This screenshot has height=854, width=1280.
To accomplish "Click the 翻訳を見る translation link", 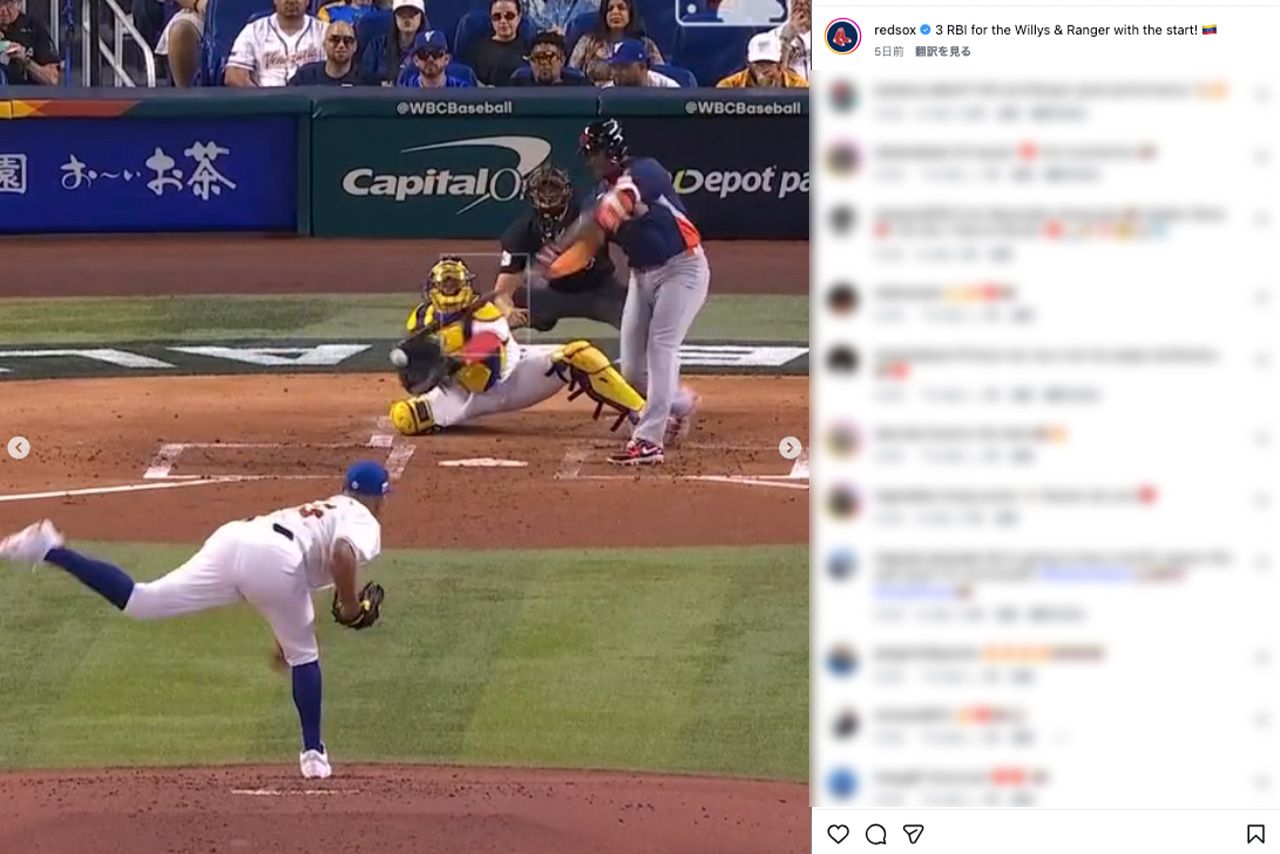I will pos(943,51).
